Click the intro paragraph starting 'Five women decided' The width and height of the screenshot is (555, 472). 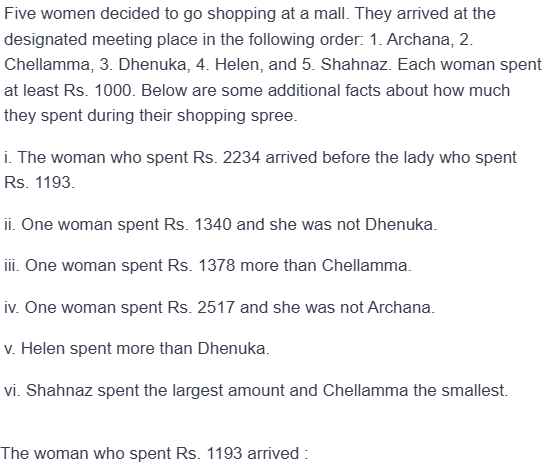(x=273, y=64)
